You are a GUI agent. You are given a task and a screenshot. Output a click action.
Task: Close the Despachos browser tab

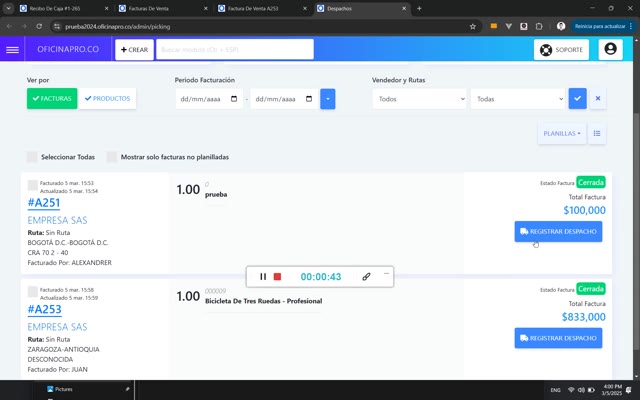404,8
